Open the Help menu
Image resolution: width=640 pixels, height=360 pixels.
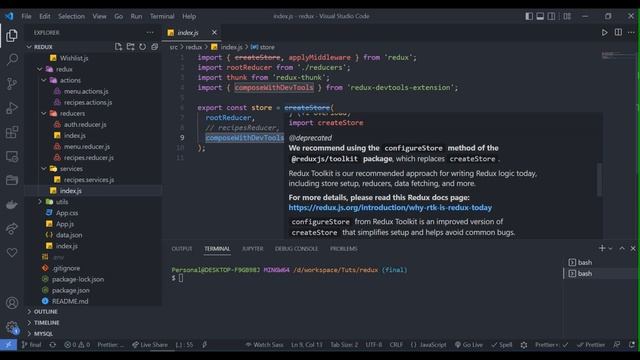pos(189,16)
